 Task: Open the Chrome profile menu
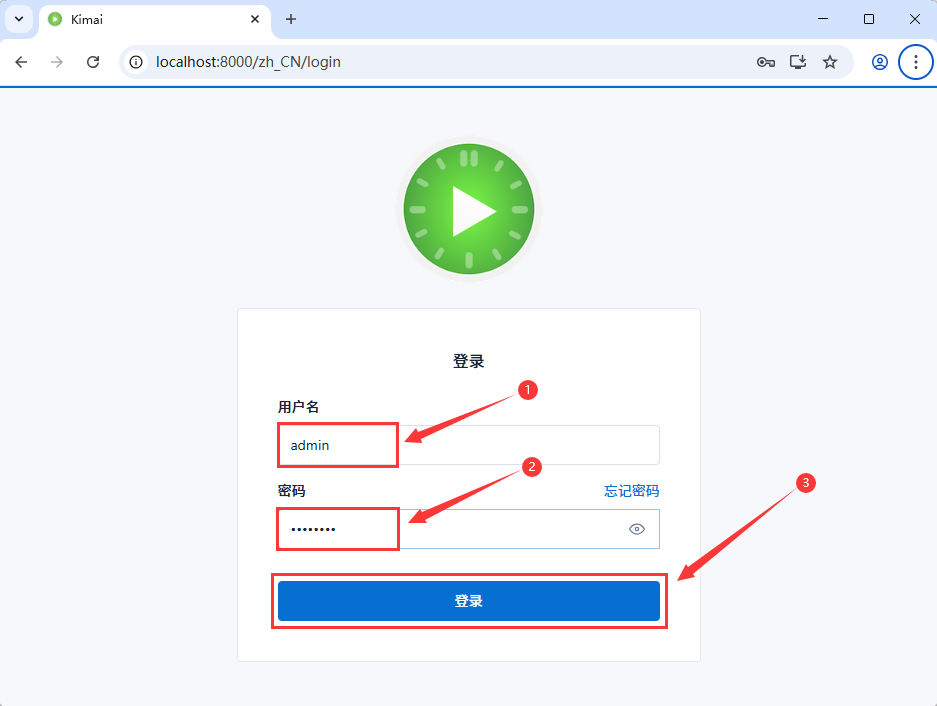[x=880, y=62]
